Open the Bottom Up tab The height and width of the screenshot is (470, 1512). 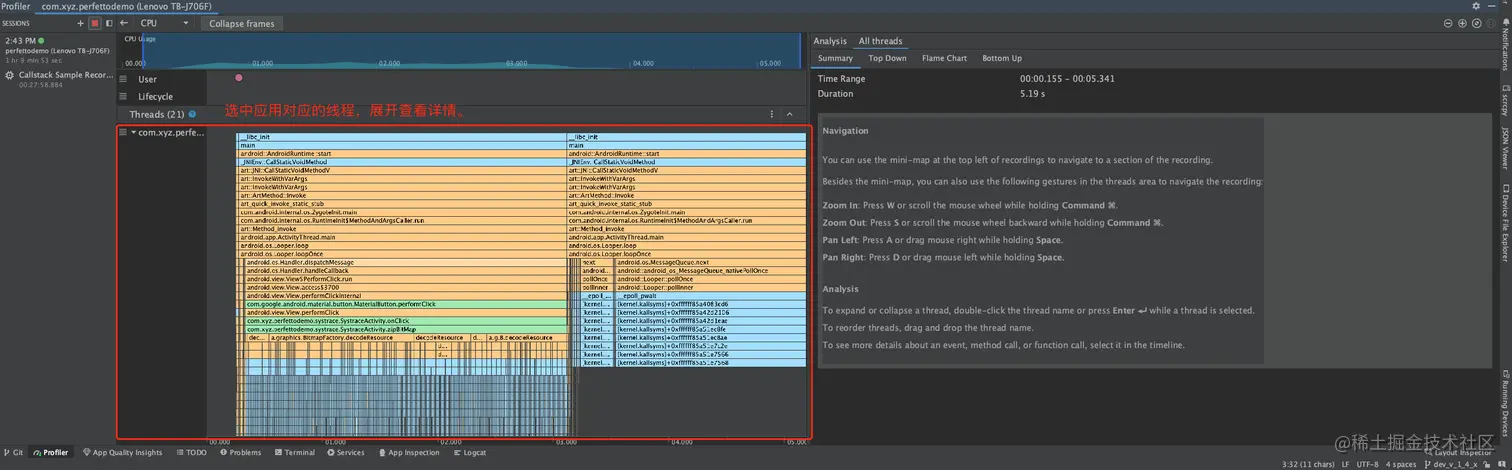point(1002,58)
